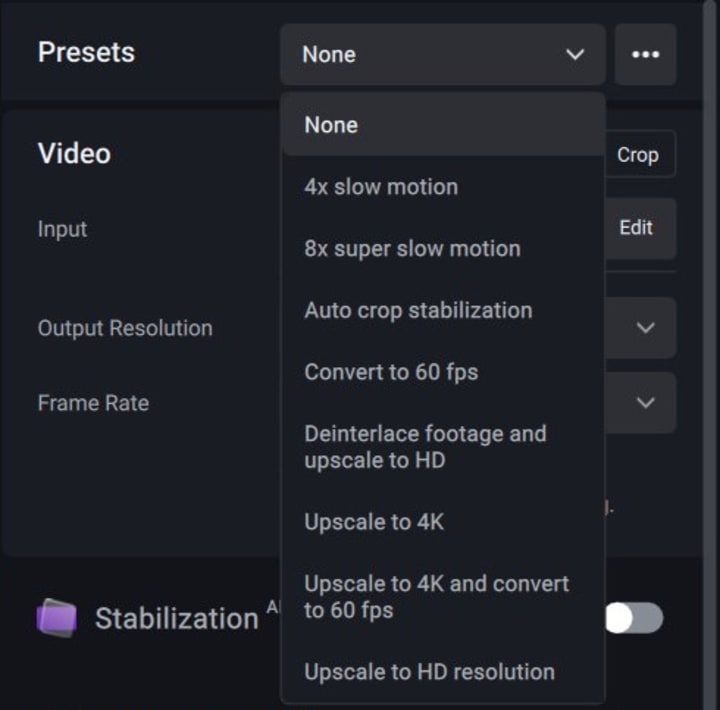Click the Crop button
The image size is (720, 710).
638,155
